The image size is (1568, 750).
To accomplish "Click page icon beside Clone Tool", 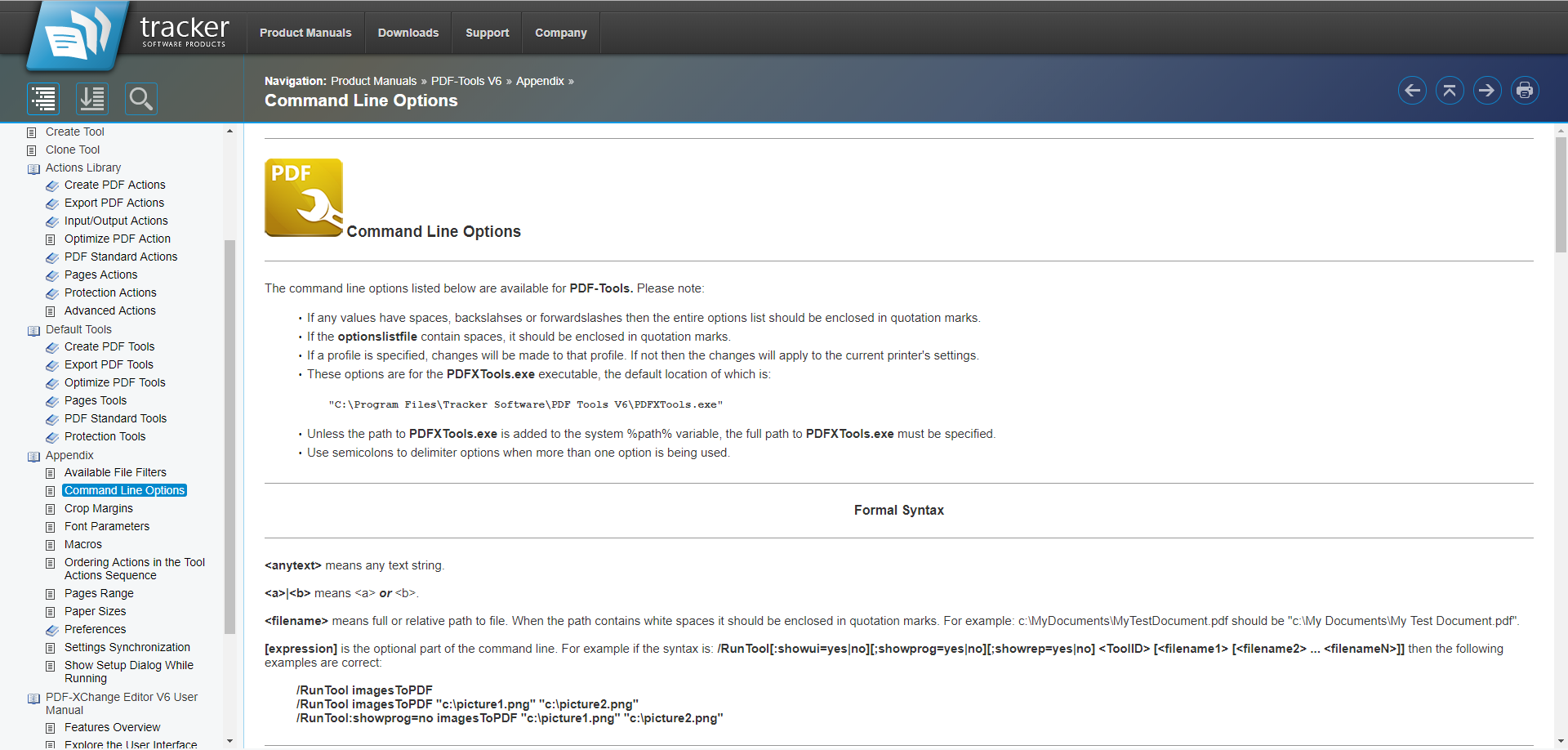I will [32, 150].
